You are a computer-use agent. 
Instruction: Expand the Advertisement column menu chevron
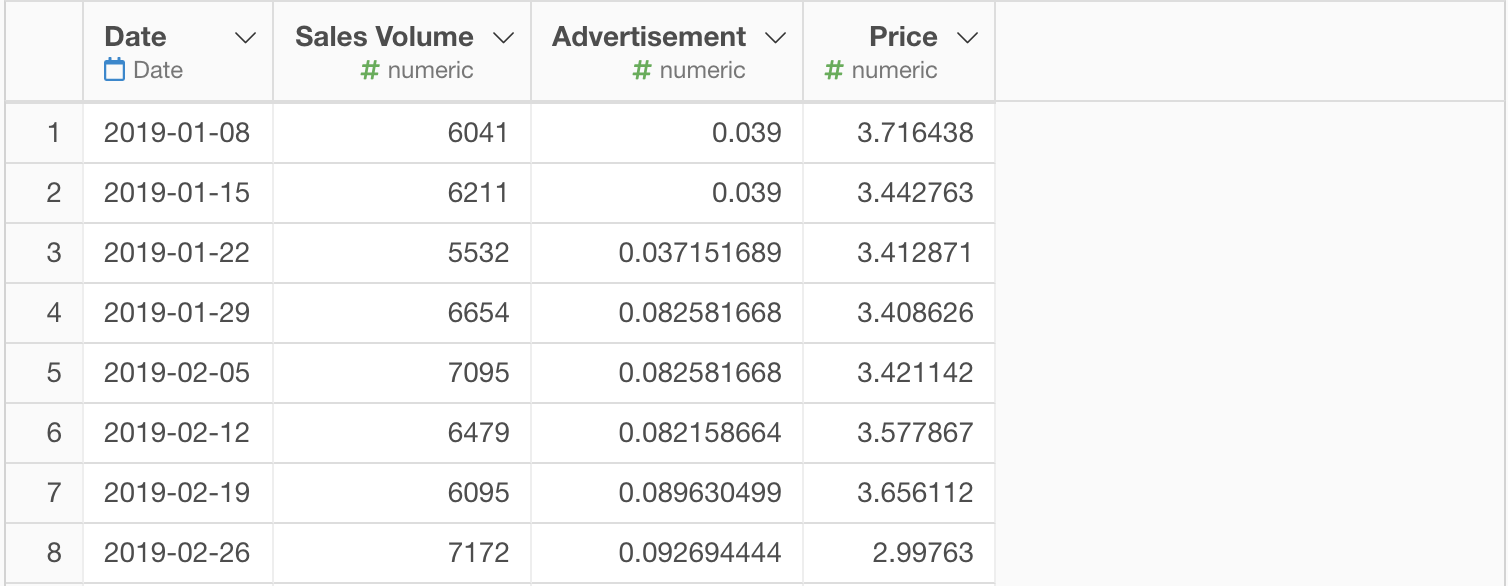click(775, 38)
